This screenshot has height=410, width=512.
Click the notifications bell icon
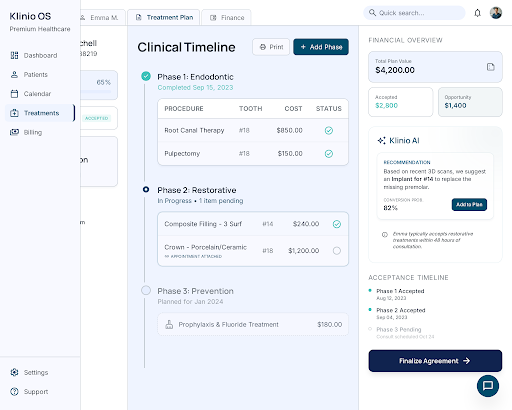477,13
